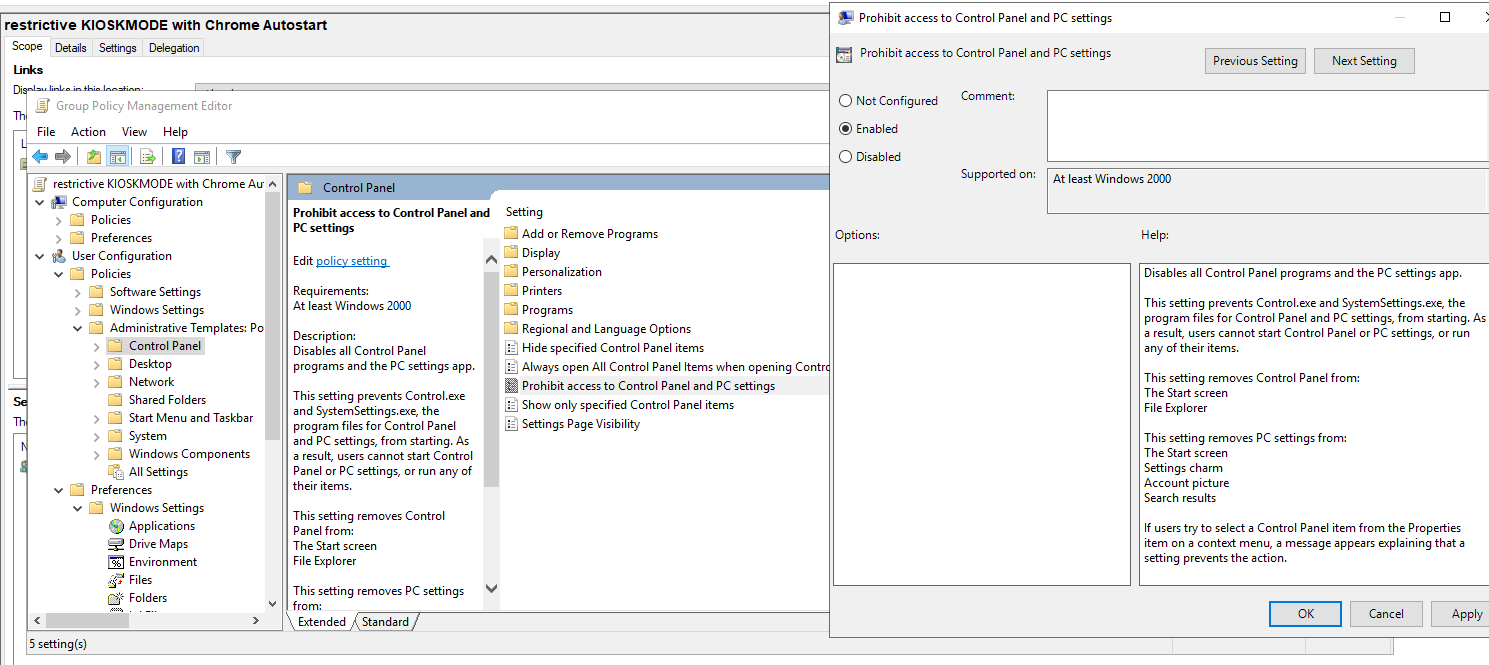Screen dimensions: 1489x665
Task: Click the blue question mark Help icon
Action: click(x=178, y=156)
